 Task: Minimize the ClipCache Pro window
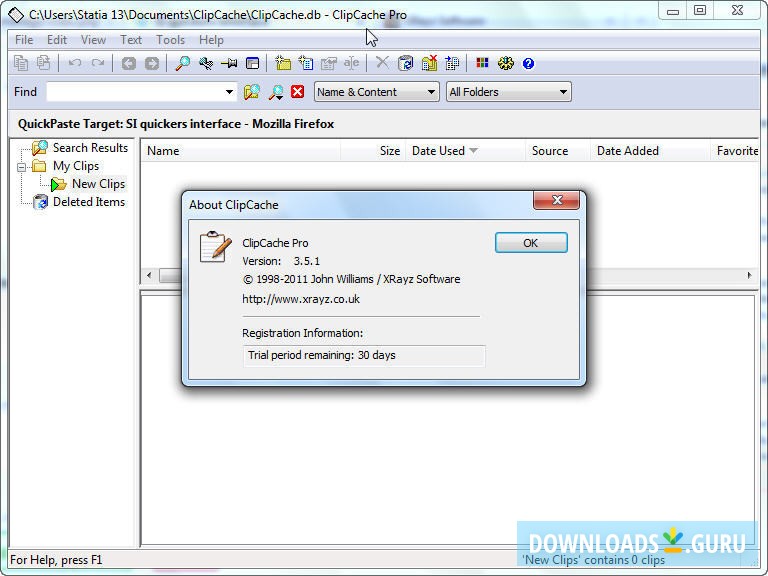point(673,10)
